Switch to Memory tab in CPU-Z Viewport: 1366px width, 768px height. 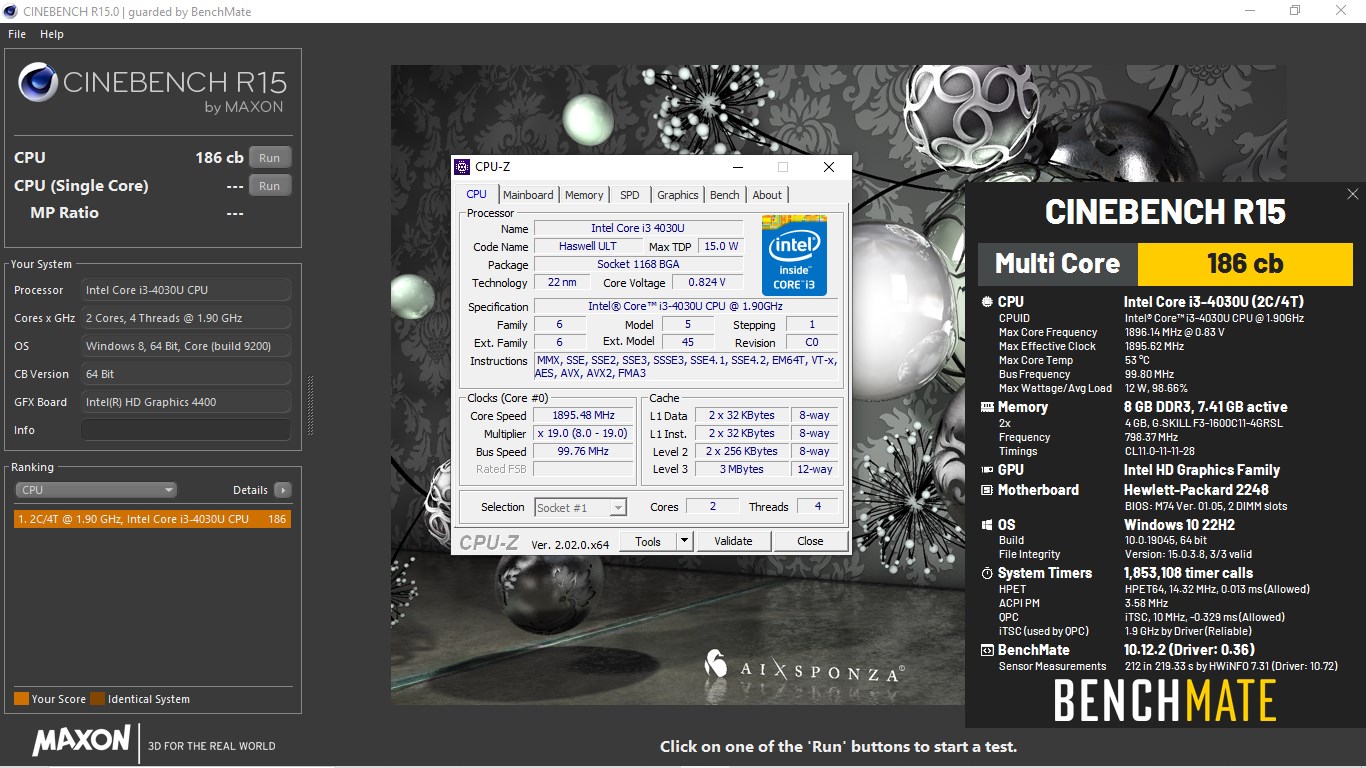tap(584, 195)
